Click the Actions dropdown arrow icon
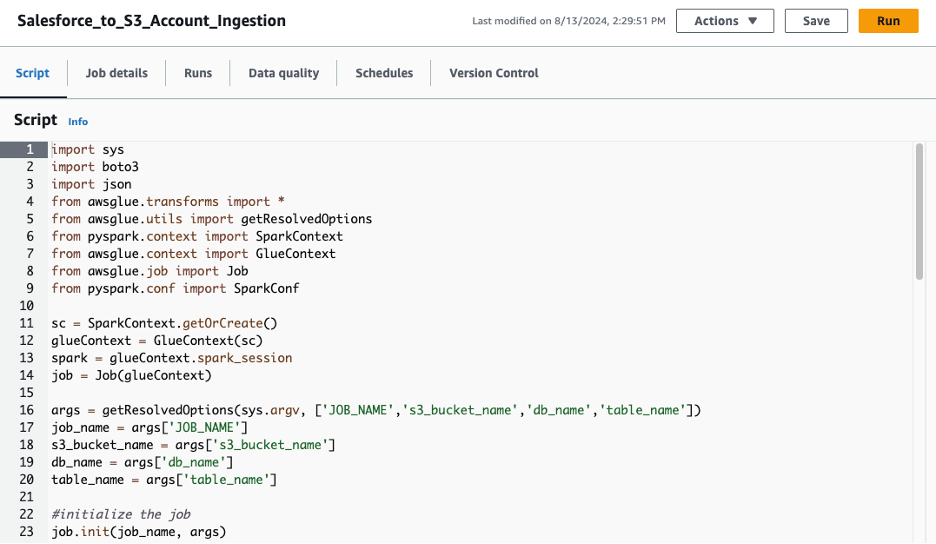The image size is (936, 544). pos(753,21)
